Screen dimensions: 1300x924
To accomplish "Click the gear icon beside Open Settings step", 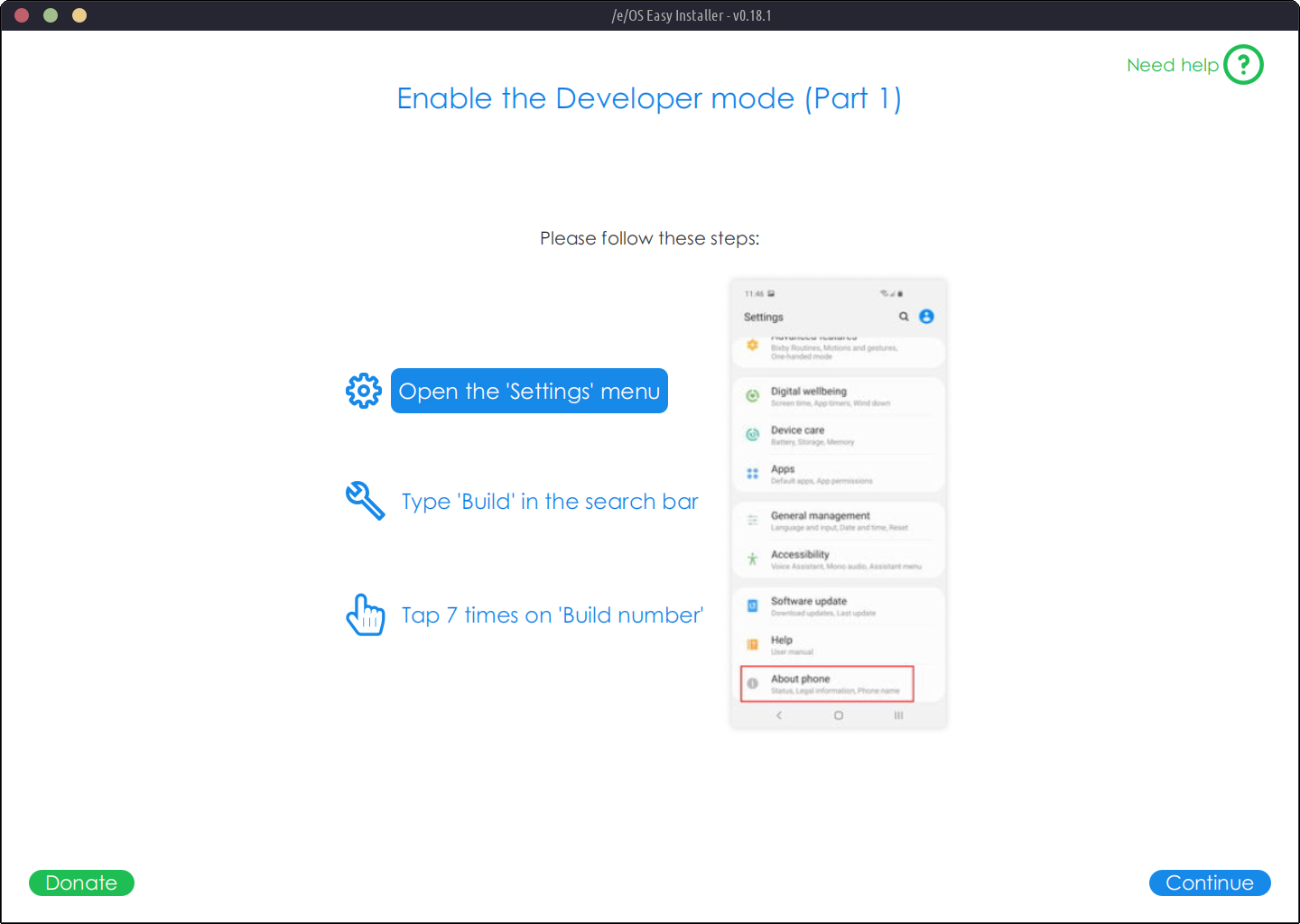I will 364,391.
